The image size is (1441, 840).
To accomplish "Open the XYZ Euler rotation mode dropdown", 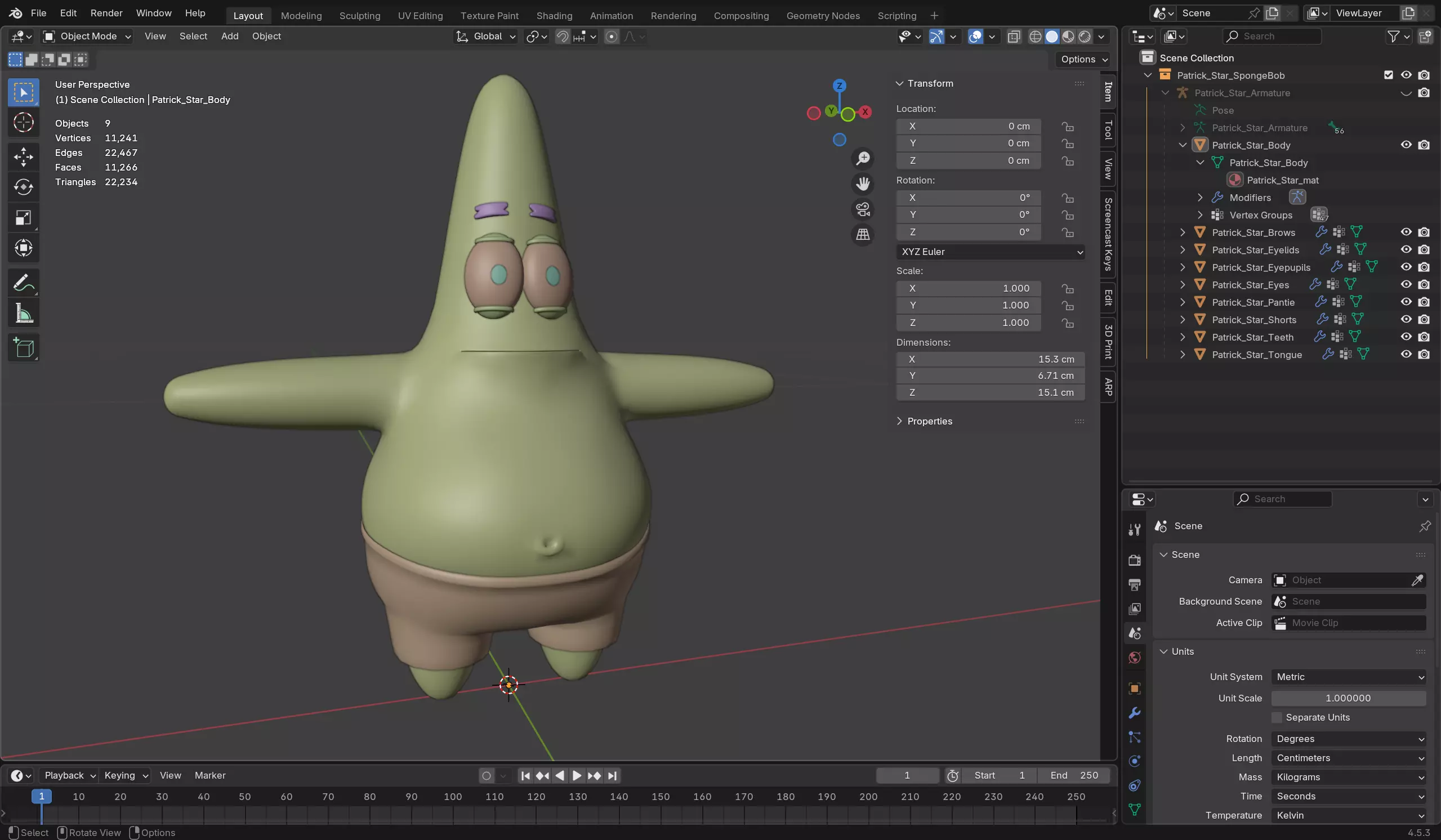I will coord(991,252).
